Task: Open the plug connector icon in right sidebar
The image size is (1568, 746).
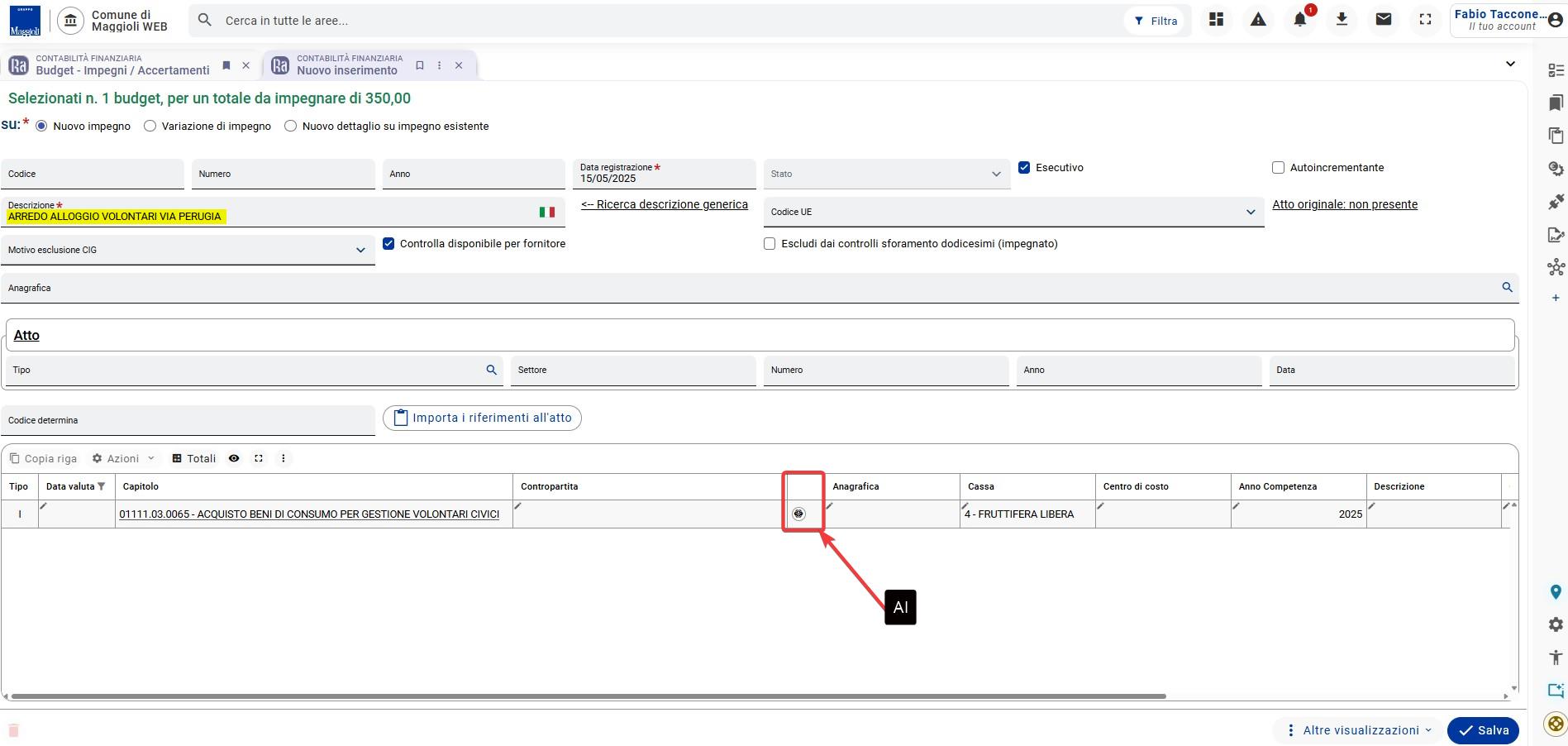Action: click(1556, 202)
